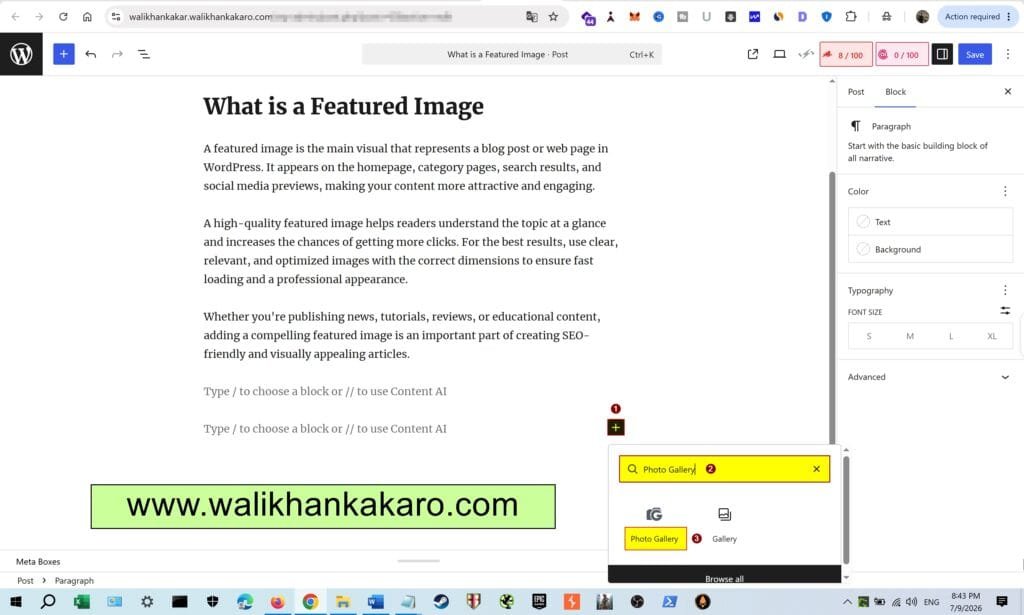Click the 'Post' breadcrumb at the bottom

click(25, 580)
